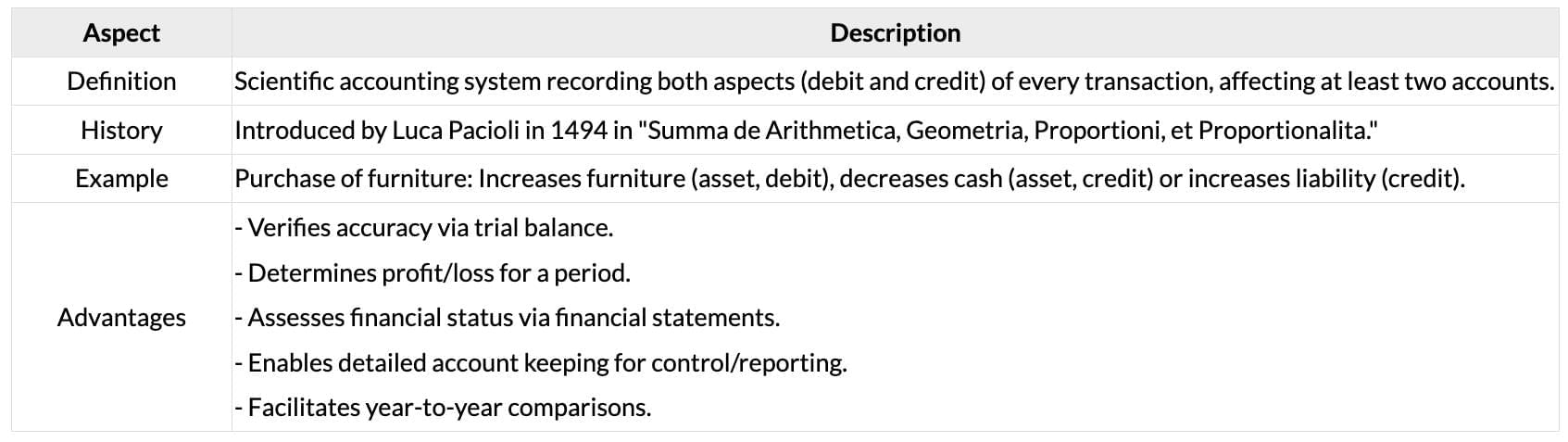Select the Example row label
The width and height of the screenshot is (1568, 442).
tap(121, 179)
